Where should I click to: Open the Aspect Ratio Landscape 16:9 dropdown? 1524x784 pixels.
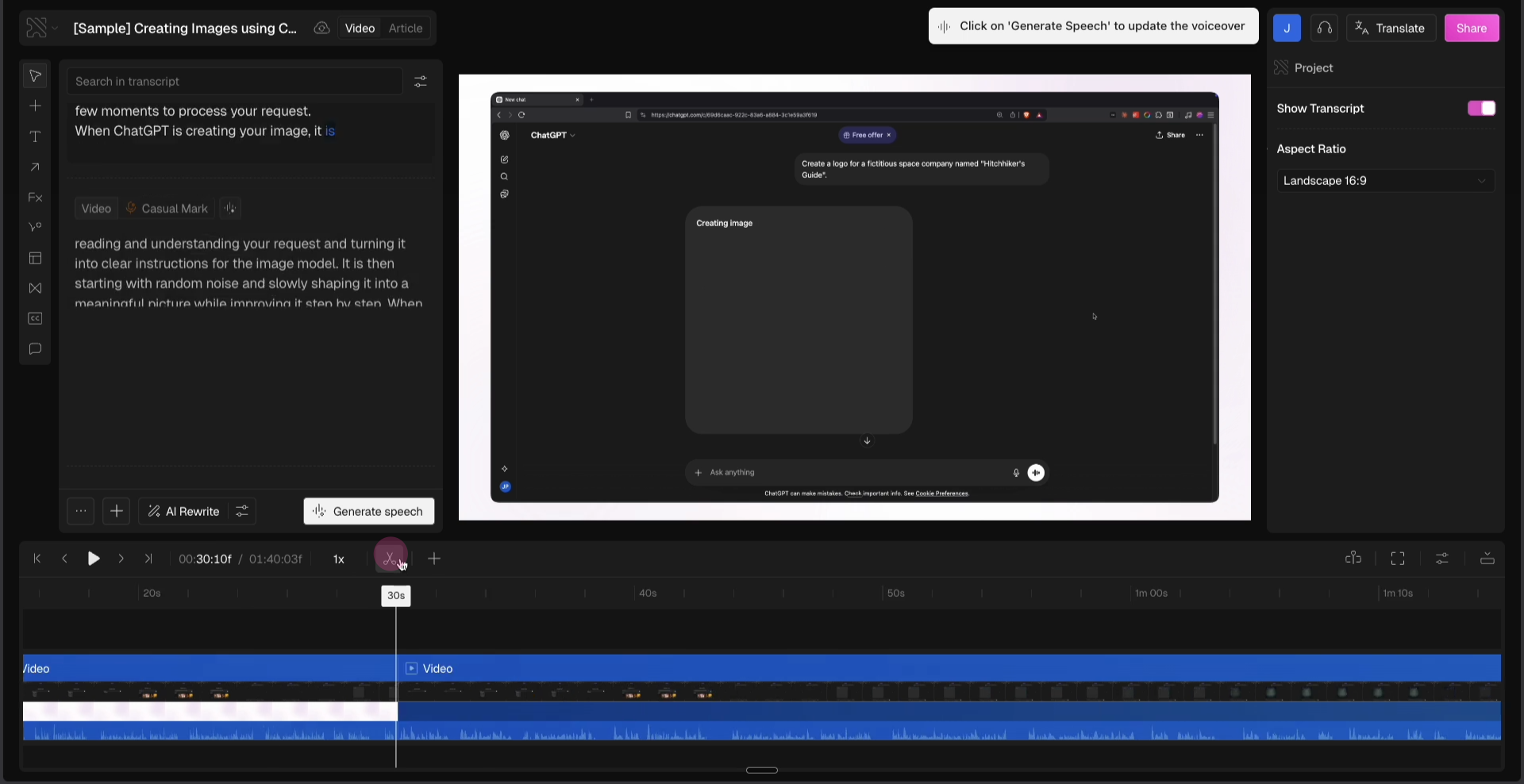tap(1385, 181)
